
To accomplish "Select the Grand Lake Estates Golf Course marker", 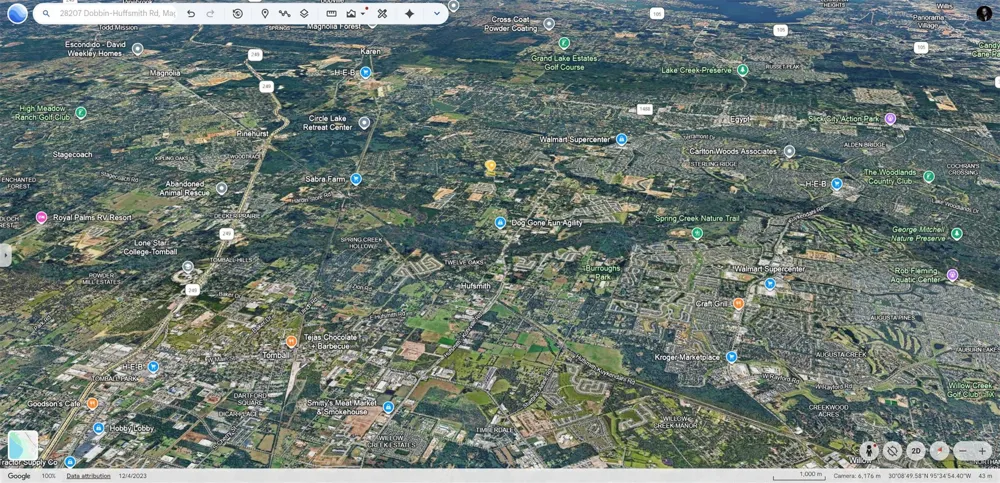I will (x=564, y=43).
